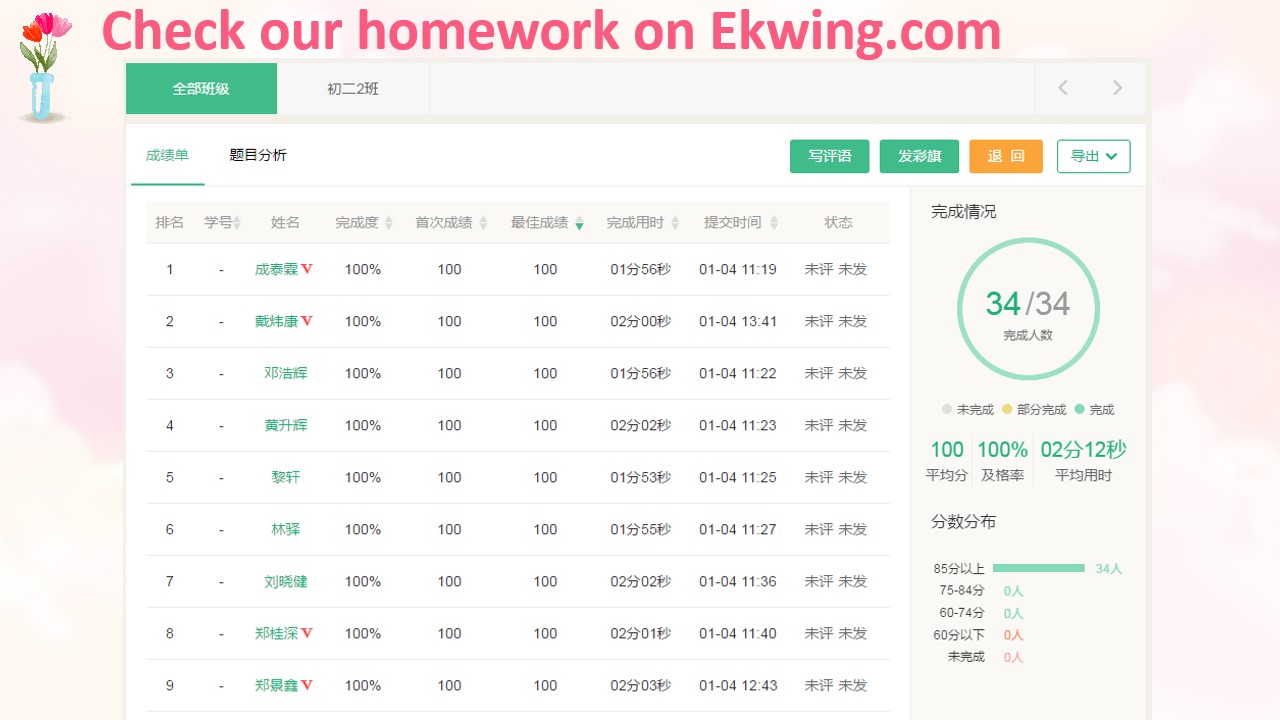Sort by 首次成绩 column arrows
This screenshot has width=1280, height=720.
coord(483,223)
